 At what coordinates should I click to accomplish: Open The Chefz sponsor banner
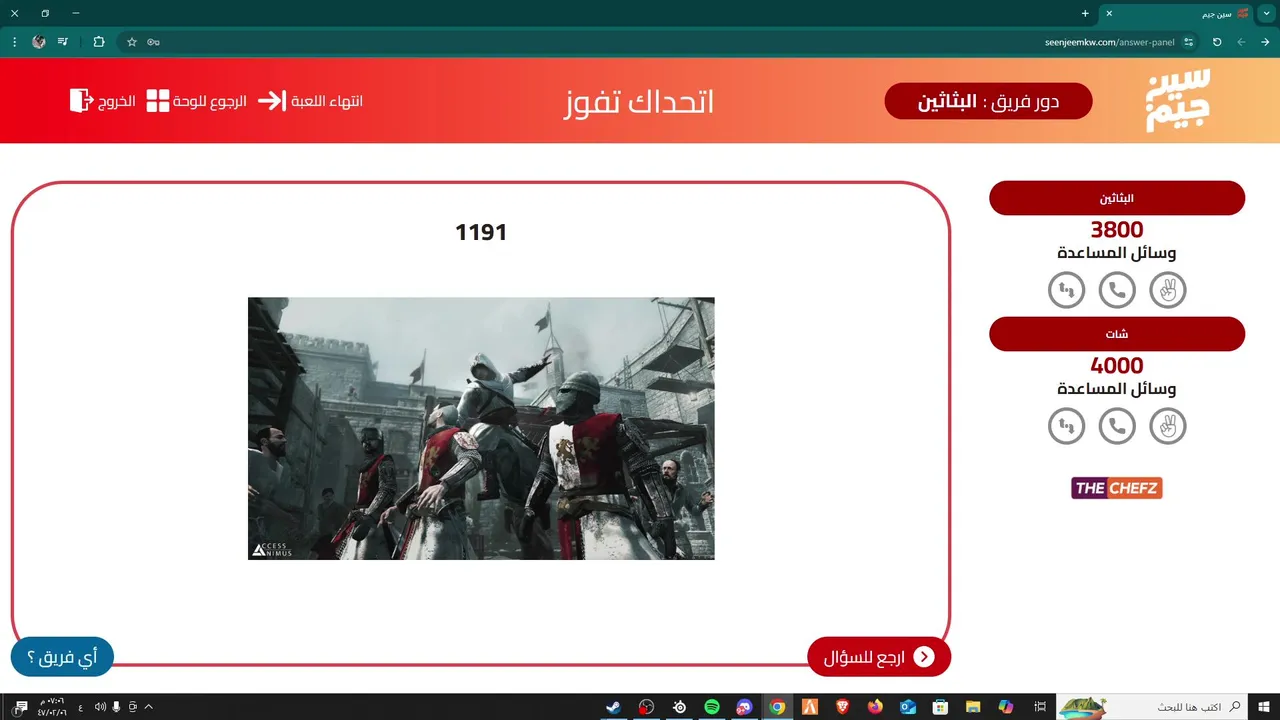pyautogui.click(x=1117, y=488)
